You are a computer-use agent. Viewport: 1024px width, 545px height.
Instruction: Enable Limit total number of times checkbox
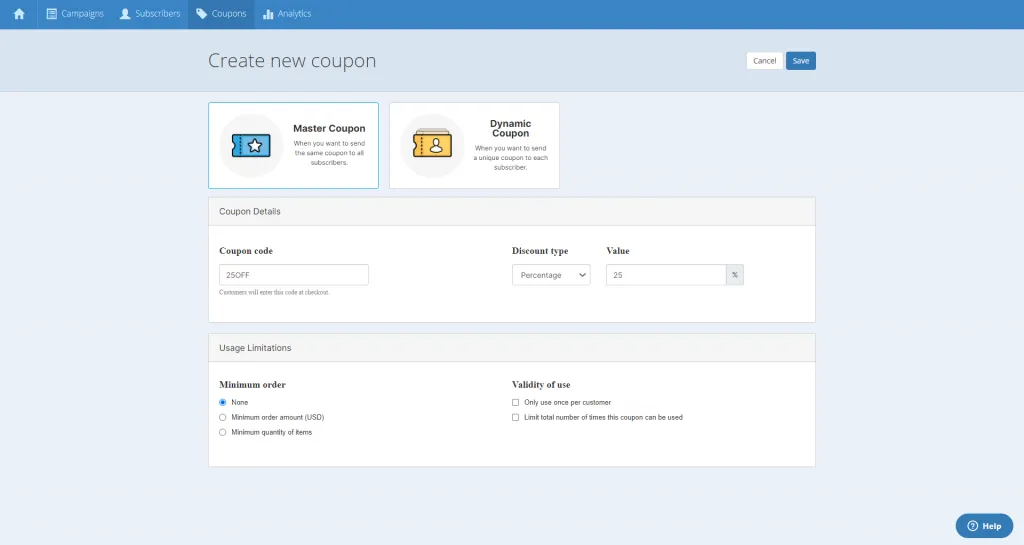pyautogui.click(x=515, y=418)
